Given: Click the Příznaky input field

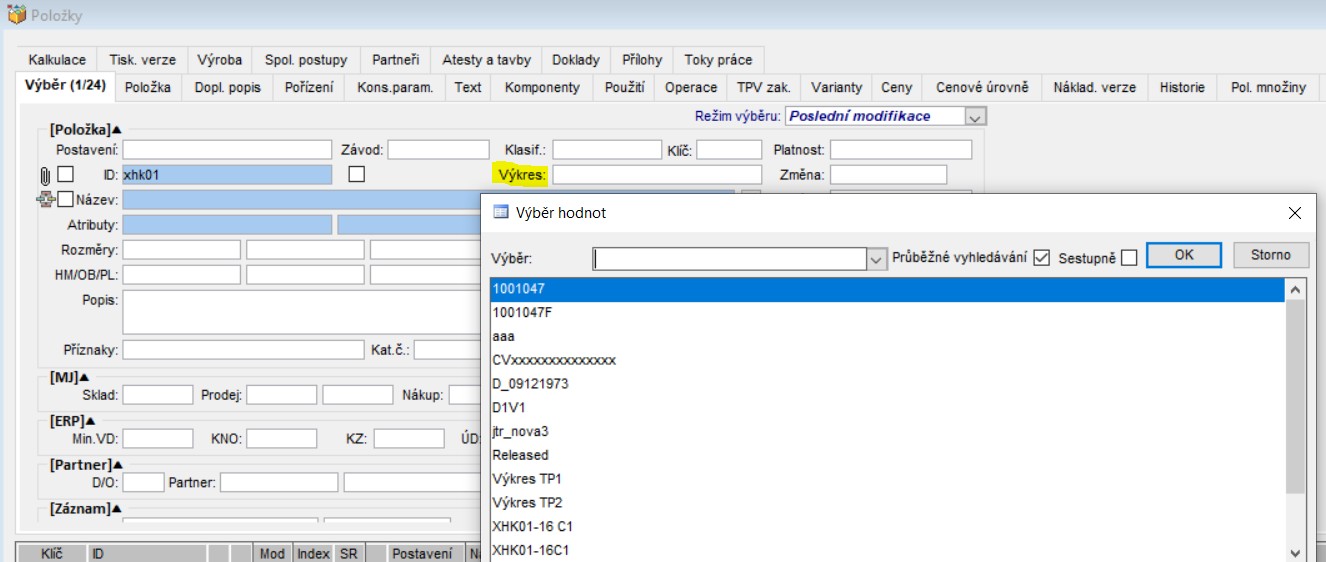Looking at the screenshot, I should click(243, 350).
